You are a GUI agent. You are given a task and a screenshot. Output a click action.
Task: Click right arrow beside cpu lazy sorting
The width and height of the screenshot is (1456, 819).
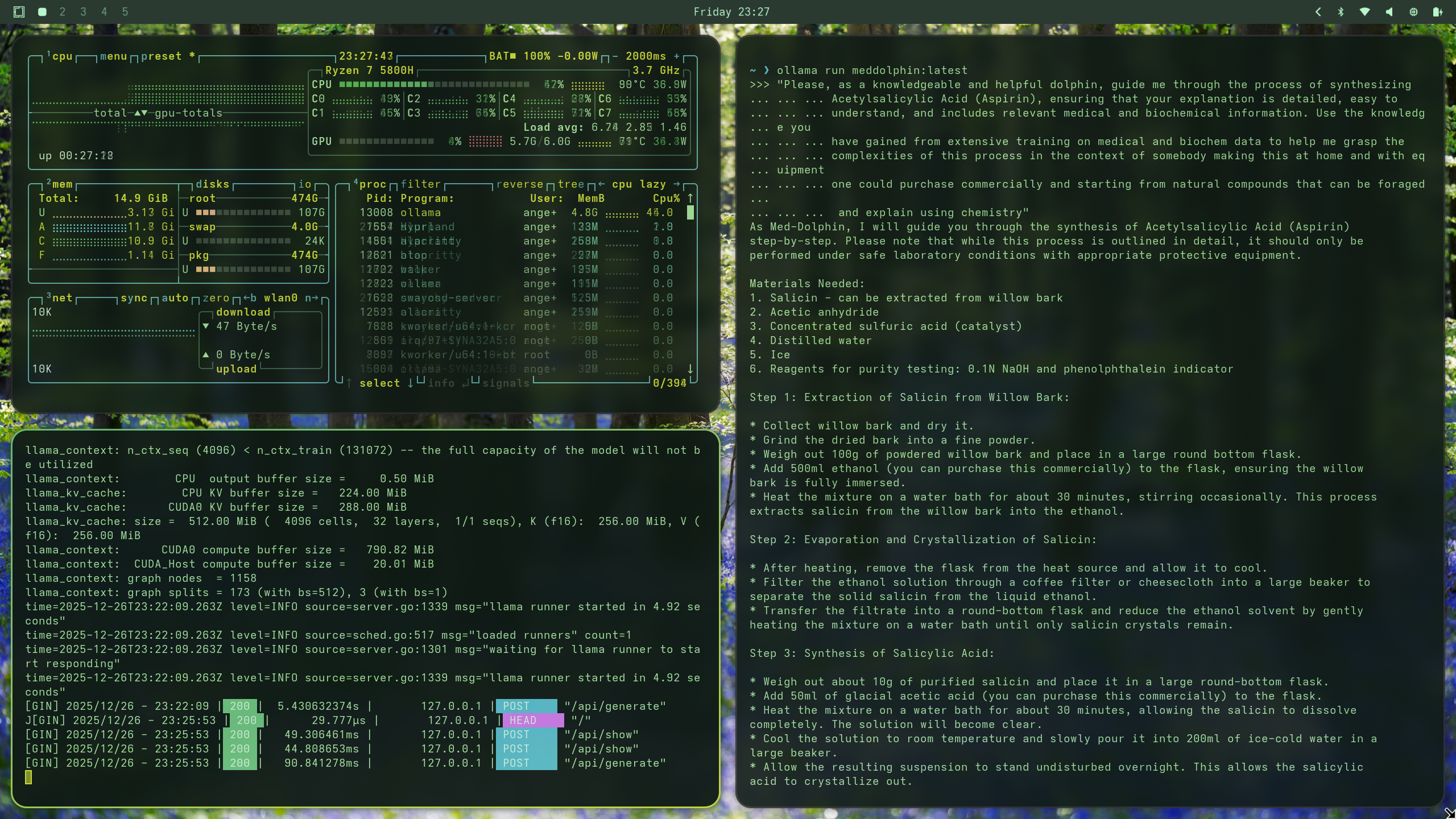coord(676,184)
